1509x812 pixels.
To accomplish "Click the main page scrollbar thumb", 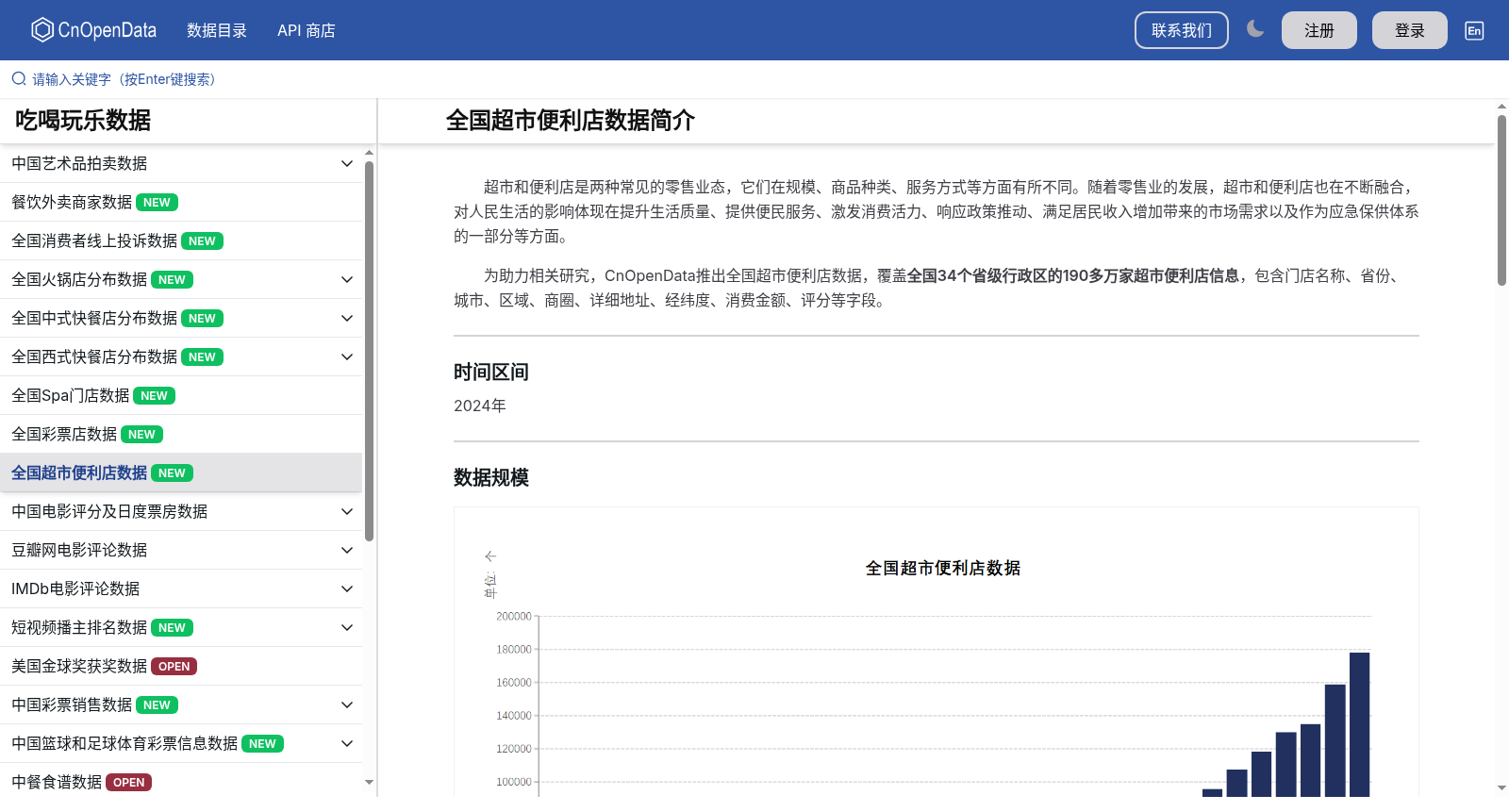I will [1501, 200].
